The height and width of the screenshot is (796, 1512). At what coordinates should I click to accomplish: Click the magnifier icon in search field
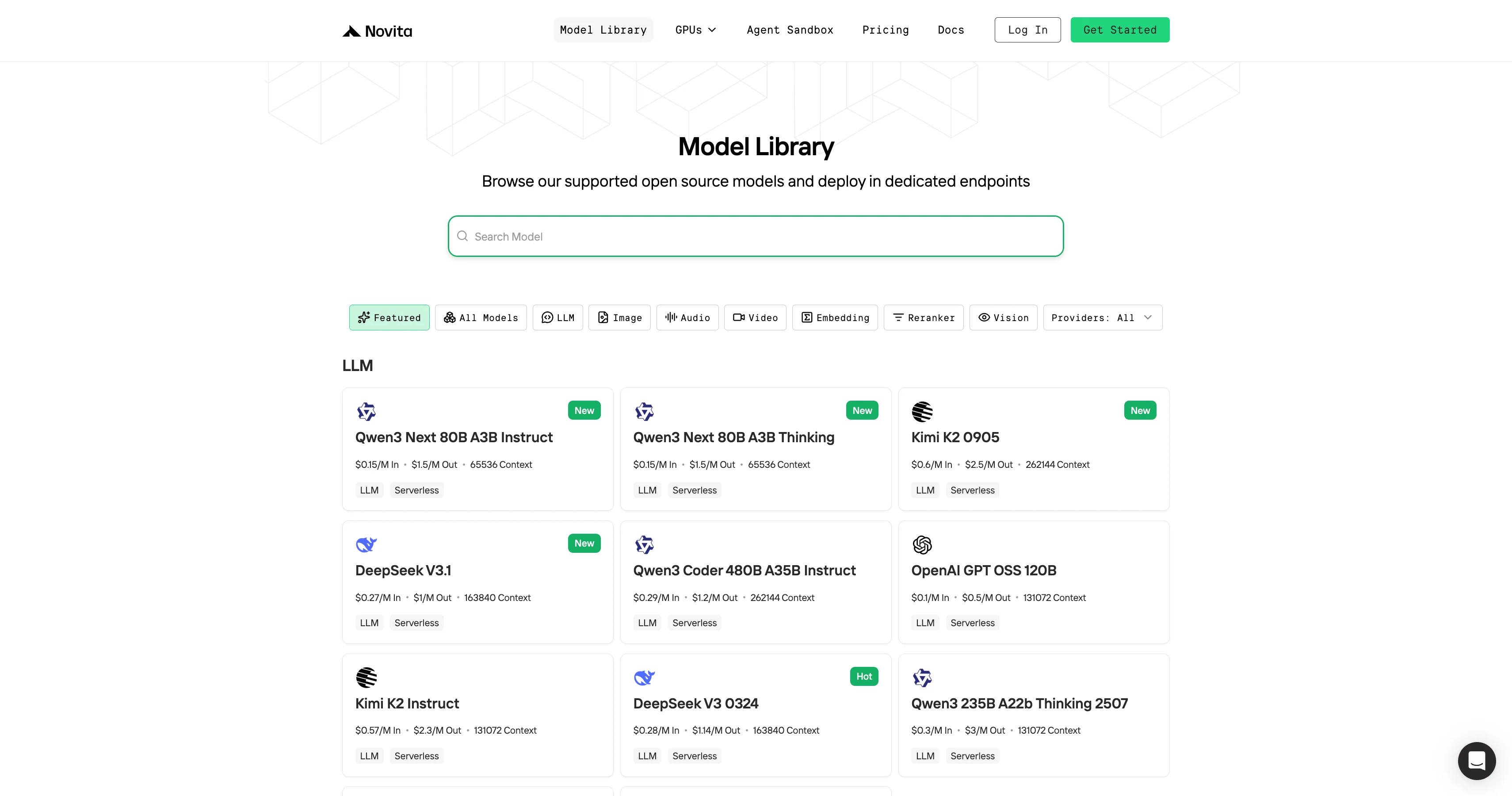pos(462,236)
